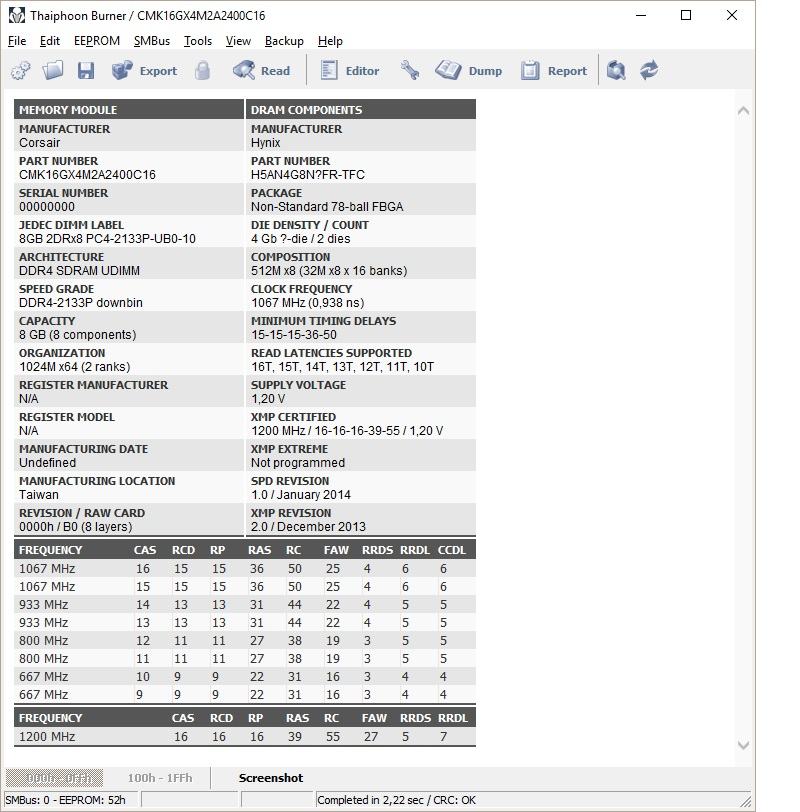The height and width of the screenshot is (812, 800).
Task: Open the Edit menu
Action: pyautogui.click(x=50, y=41)
